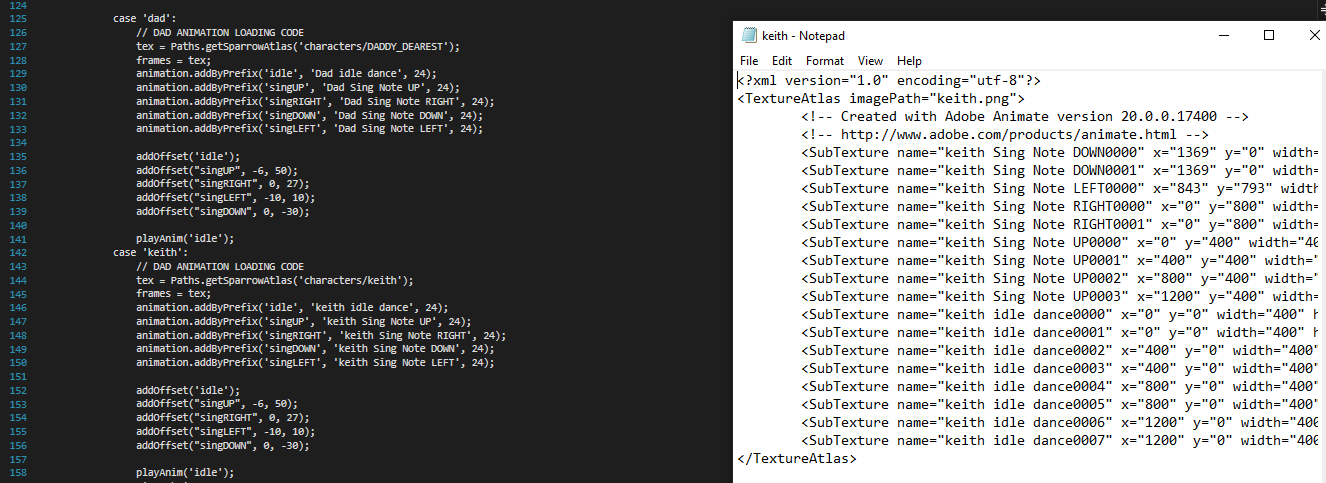
Task: Minimize the keith Notepad window
Action: [x=1223, y=35]
